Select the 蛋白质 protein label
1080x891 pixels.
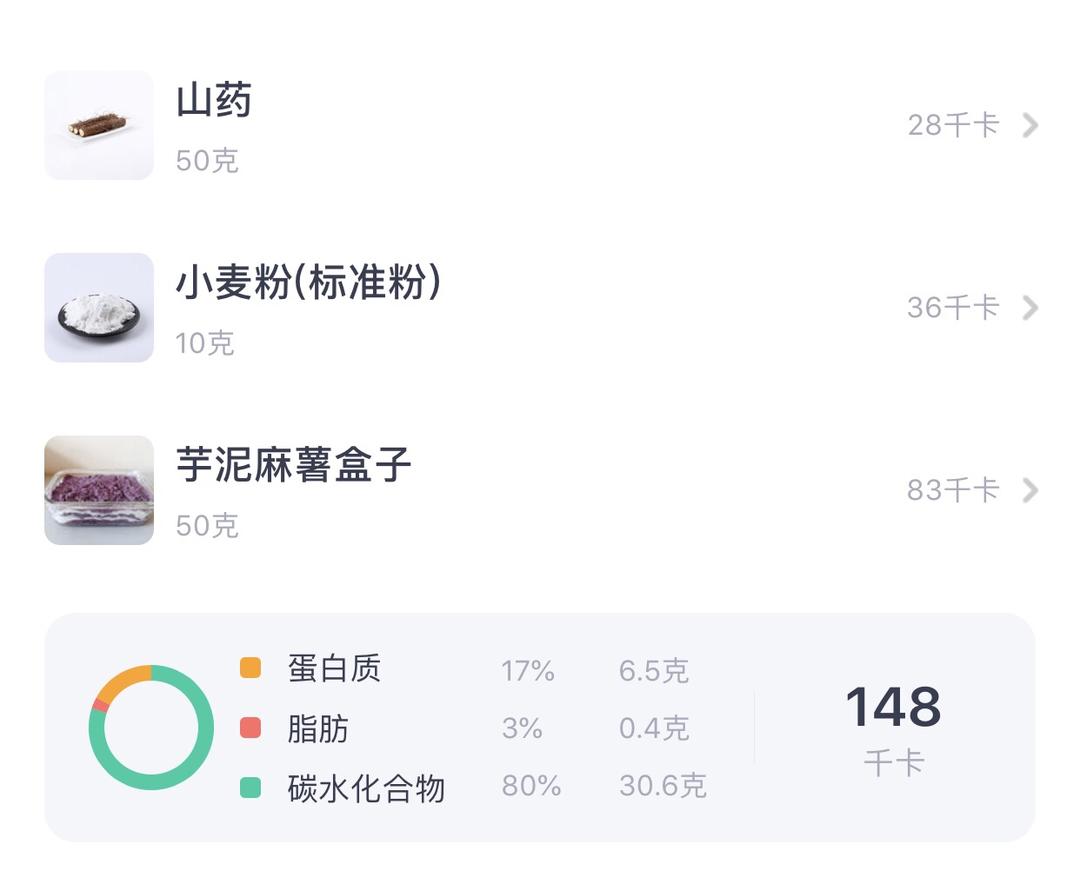[334, 668]
